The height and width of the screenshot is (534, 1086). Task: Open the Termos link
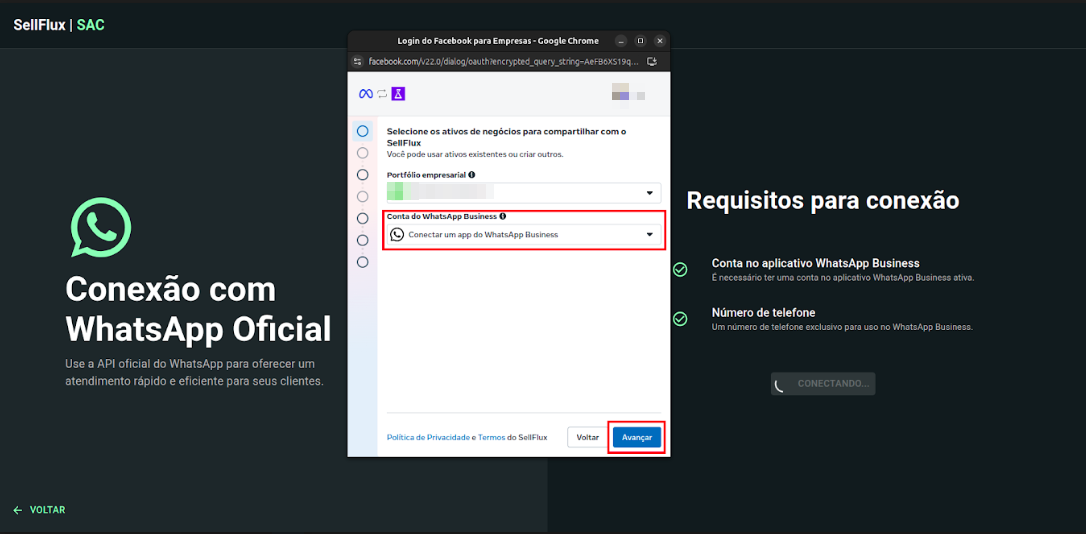(x=491, y=438)
